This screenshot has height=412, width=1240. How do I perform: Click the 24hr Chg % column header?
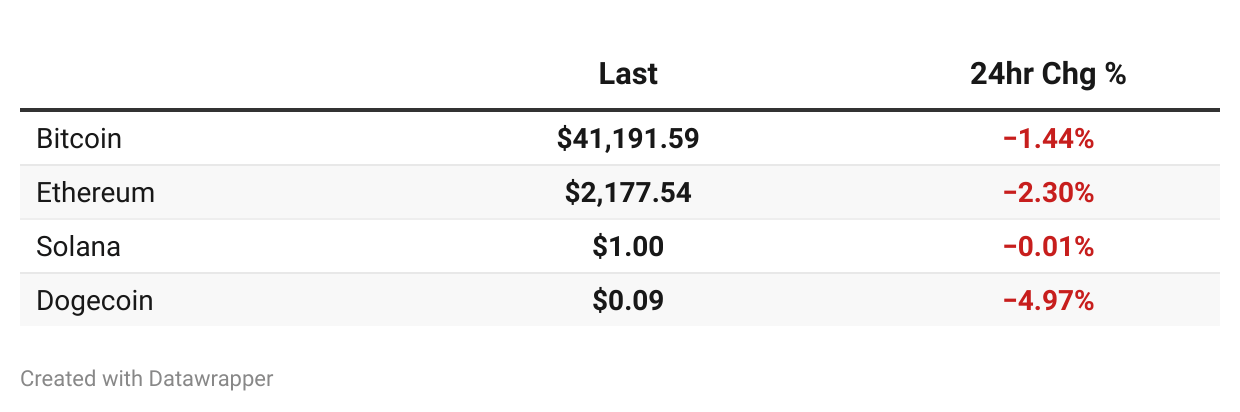(1048, 74)
